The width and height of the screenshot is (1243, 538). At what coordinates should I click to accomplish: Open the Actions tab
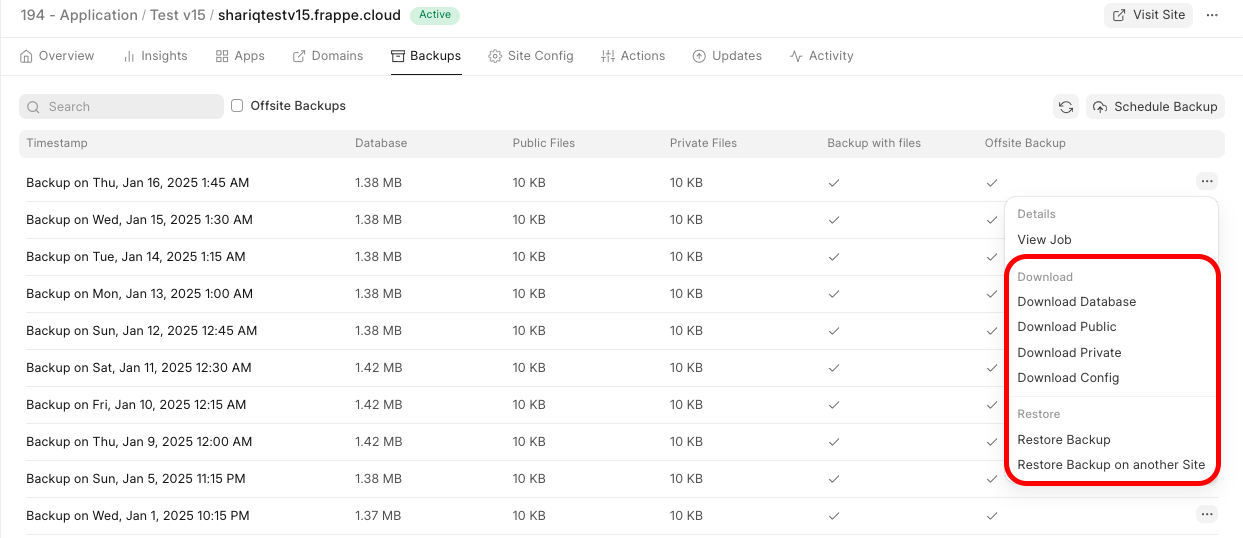coord(633,56)
